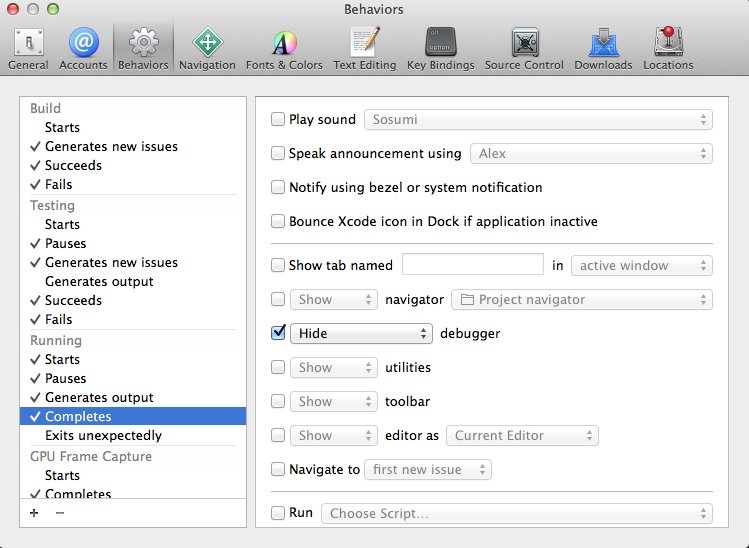This screenshot has height=548, width=749.
Task: Select Running Generates output behavior
Action: (x=133, y=398)
